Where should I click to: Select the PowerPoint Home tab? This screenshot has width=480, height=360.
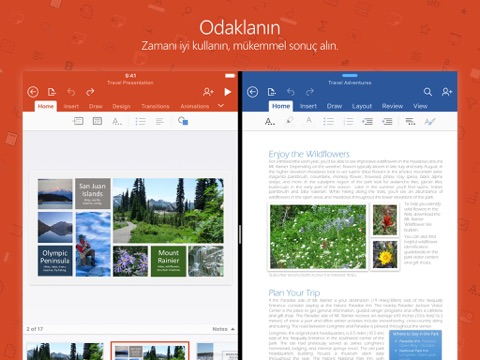click(x=46, y=106)
